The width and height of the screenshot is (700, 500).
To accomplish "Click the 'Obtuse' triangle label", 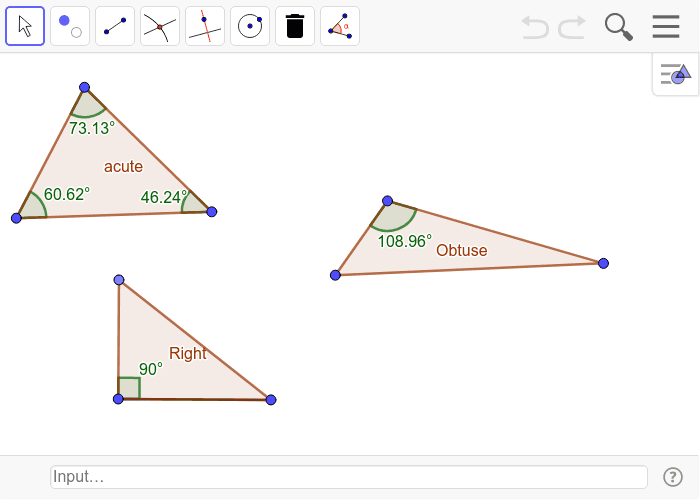I will (462, 250).
